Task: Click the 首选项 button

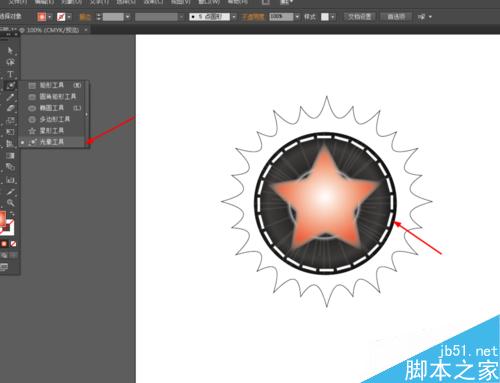Action: (x=396, y=17)
